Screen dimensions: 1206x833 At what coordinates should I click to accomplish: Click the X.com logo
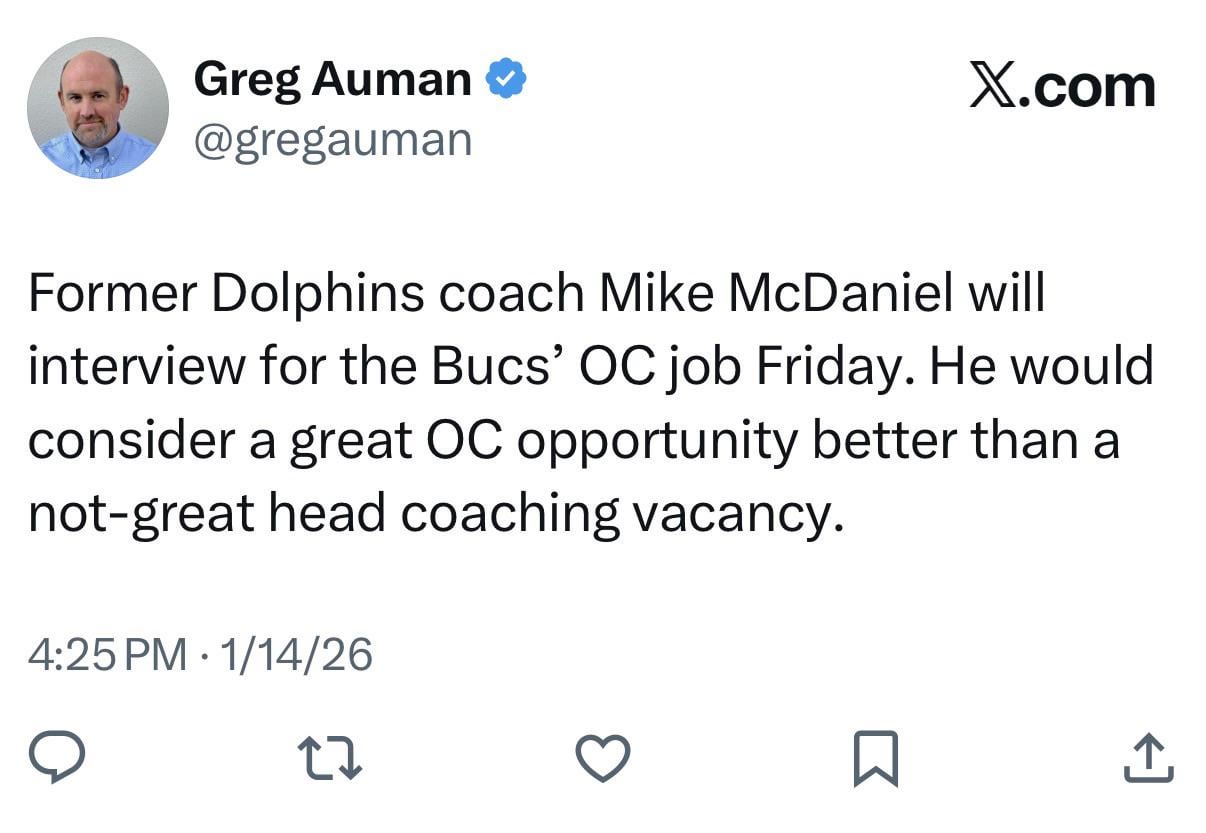[x=1063, y=84]
